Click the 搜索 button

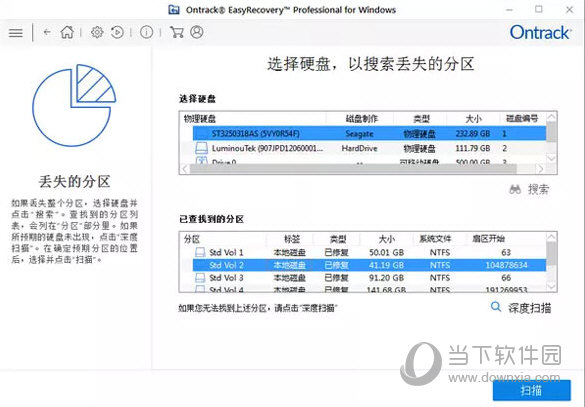coord(529,190)
